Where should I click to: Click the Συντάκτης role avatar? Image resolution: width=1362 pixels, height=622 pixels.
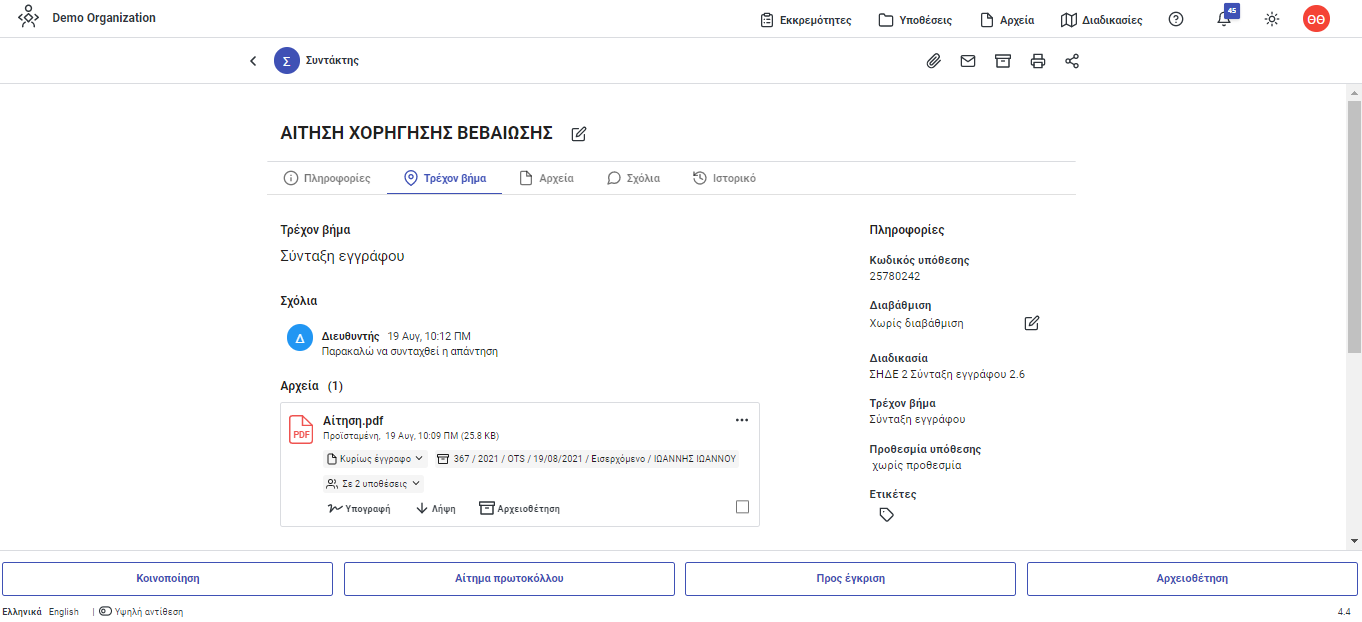pyautogui.click(x=286, y=61)
